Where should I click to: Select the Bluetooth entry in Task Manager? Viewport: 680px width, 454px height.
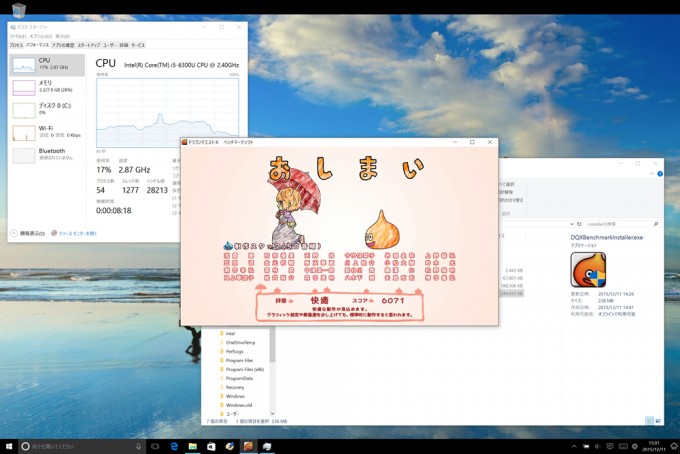pos(47,155)
